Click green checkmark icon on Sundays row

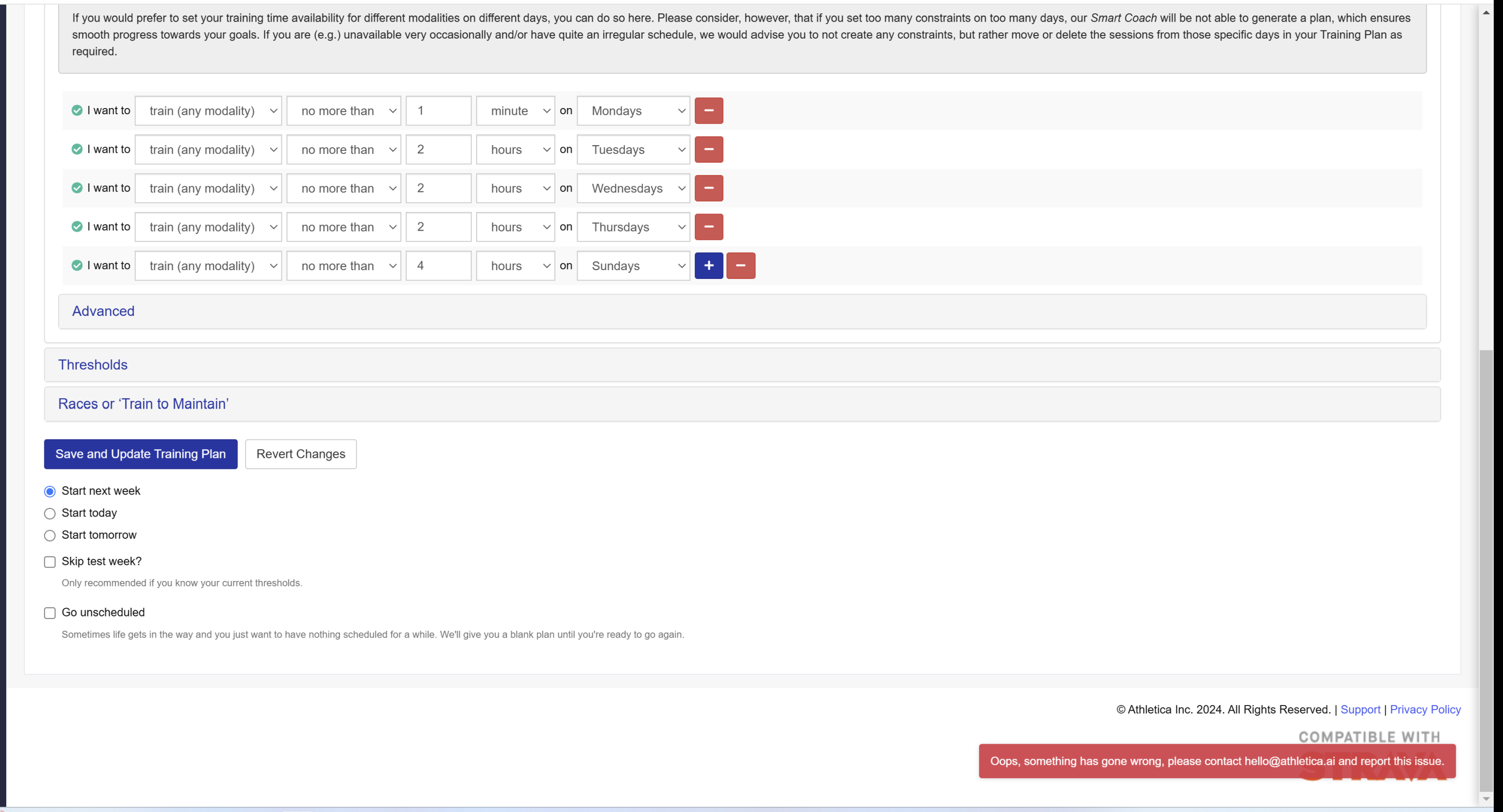(77, 266)
